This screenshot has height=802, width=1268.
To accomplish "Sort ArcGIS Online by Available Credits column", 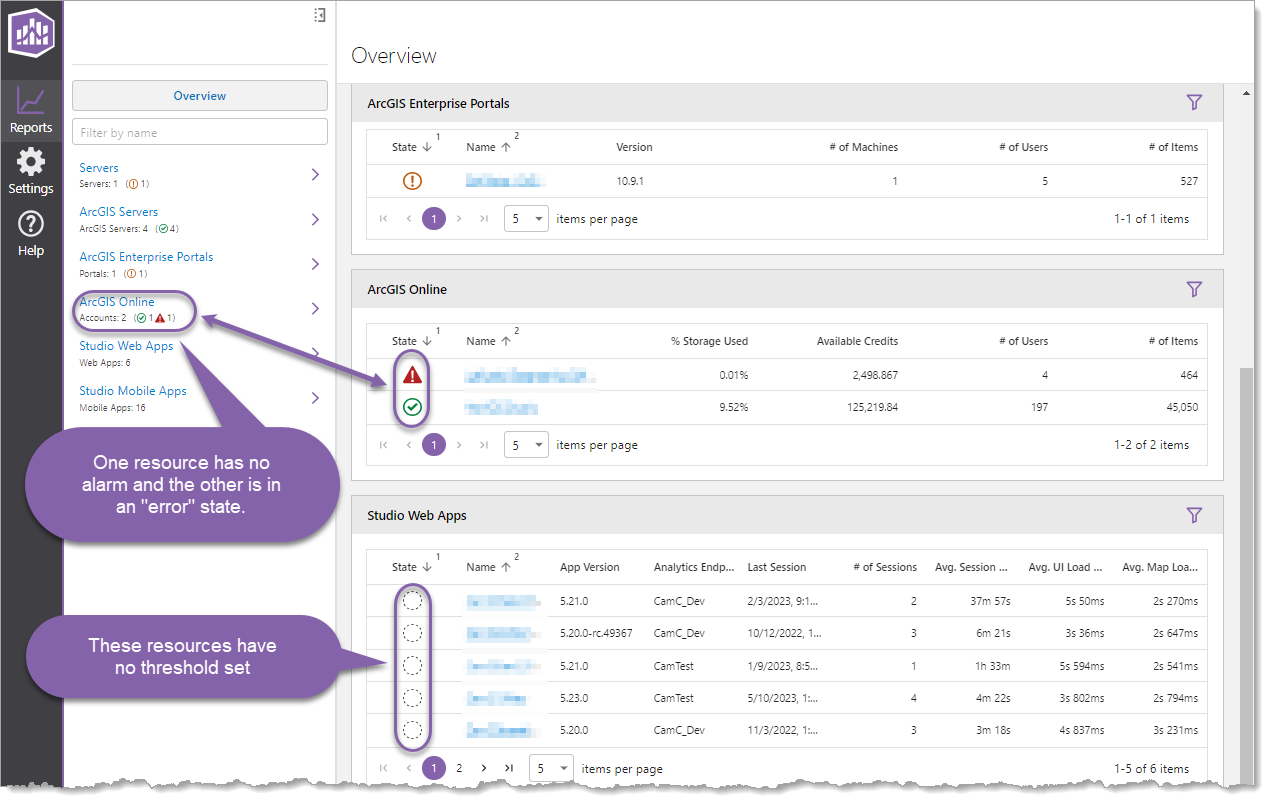I will tap(857, 341).
